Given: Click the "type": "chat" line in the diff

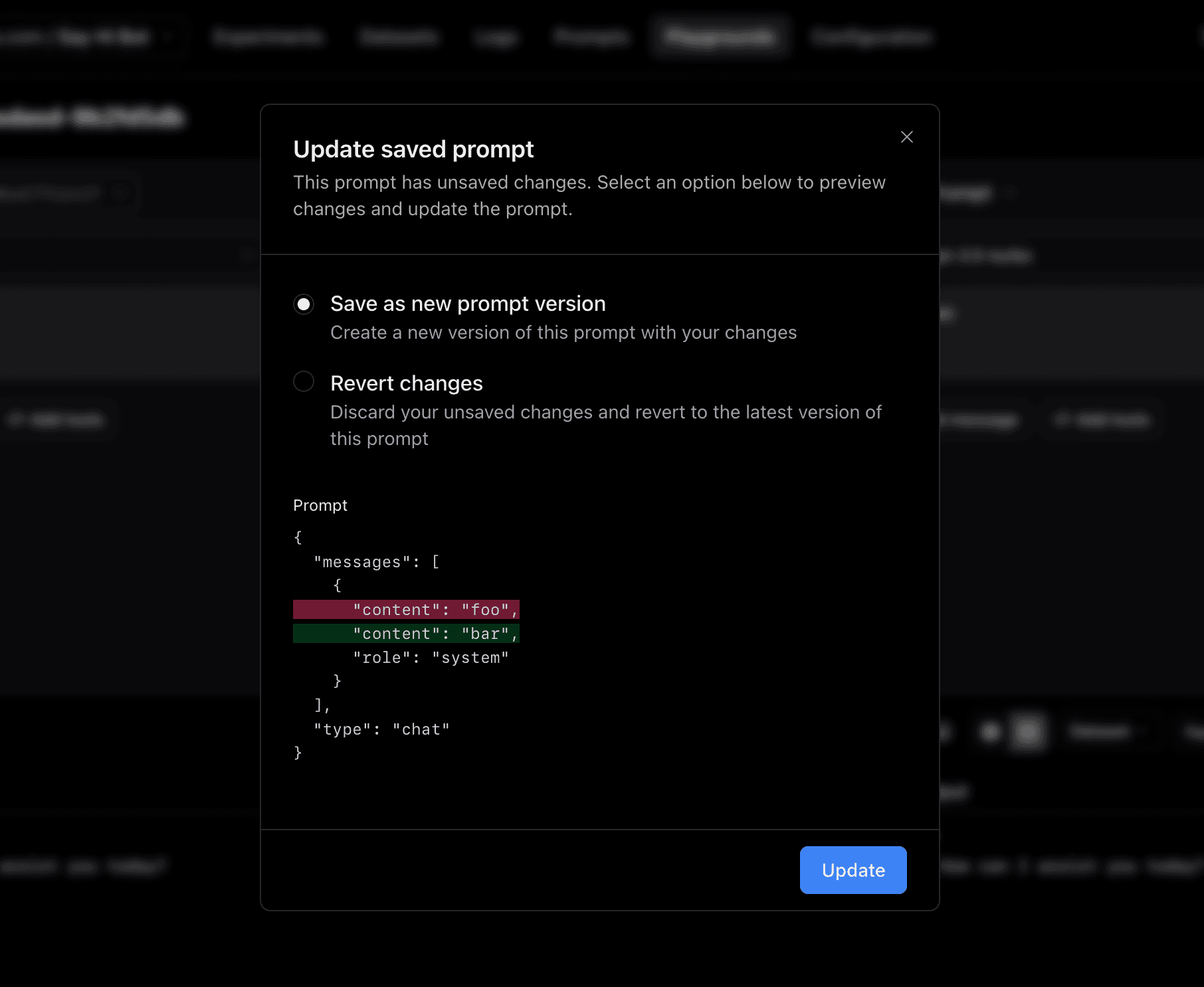Looking at the screenshot, I should click(381, 729).
